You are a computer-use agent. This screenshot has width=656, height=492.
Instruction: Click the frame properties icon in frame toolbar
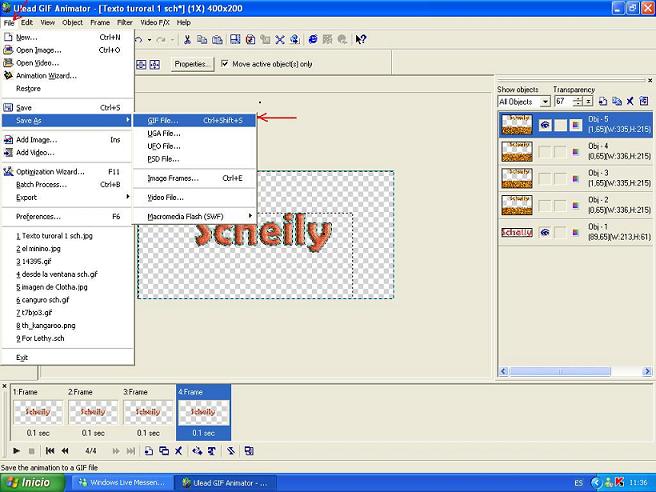pos(249,451)
